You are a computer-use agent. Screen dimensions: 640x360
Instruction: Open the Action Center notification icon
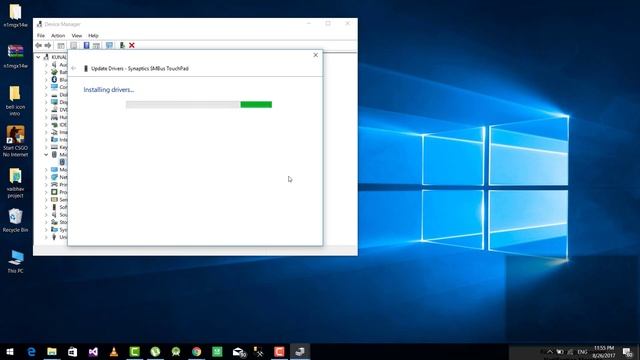[x=628, y=352]
